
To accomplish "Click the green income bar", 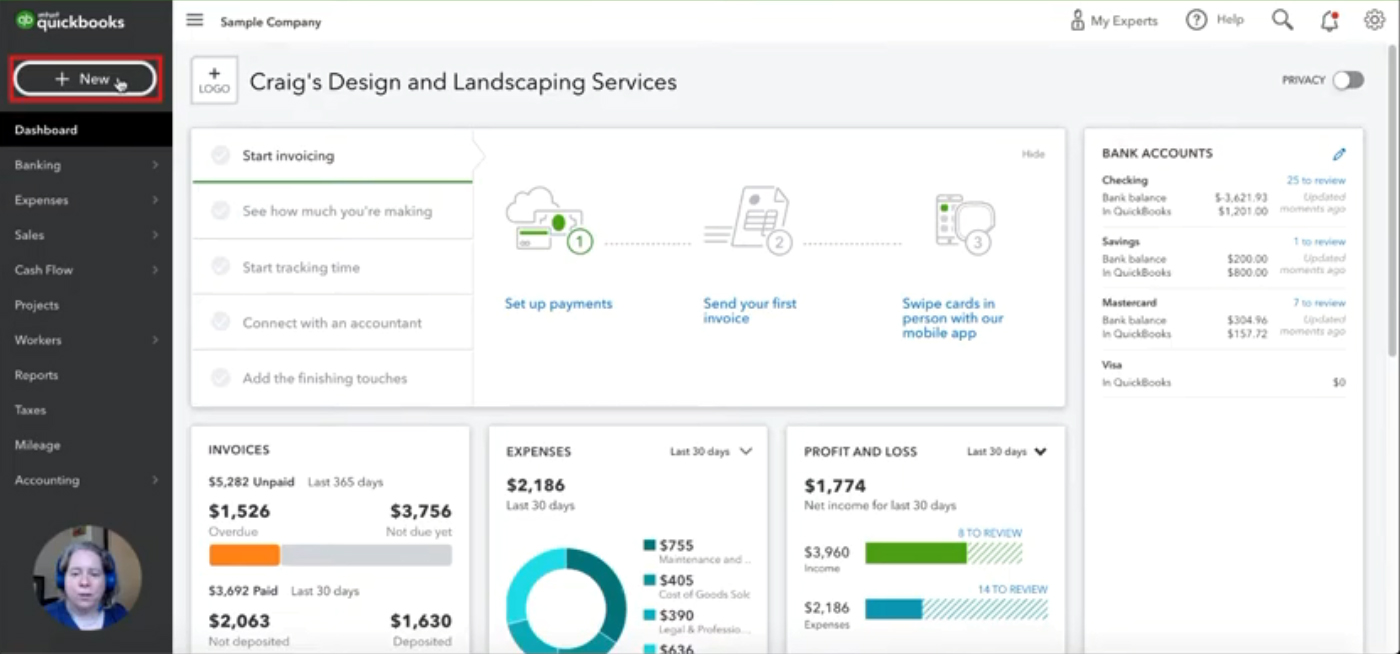I will coord(916,553).
